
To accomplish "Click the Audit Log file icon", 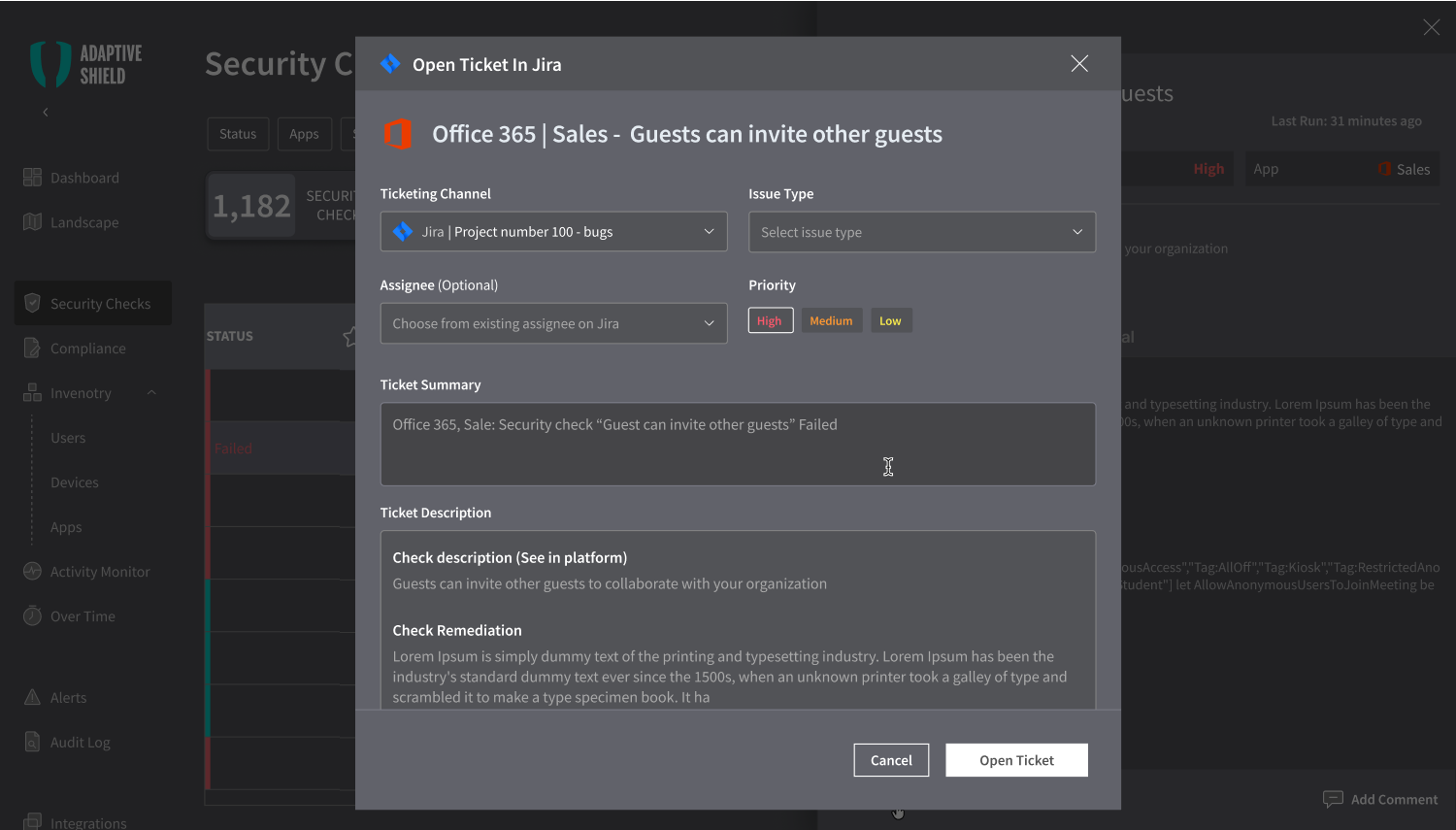I will [32, 742].
